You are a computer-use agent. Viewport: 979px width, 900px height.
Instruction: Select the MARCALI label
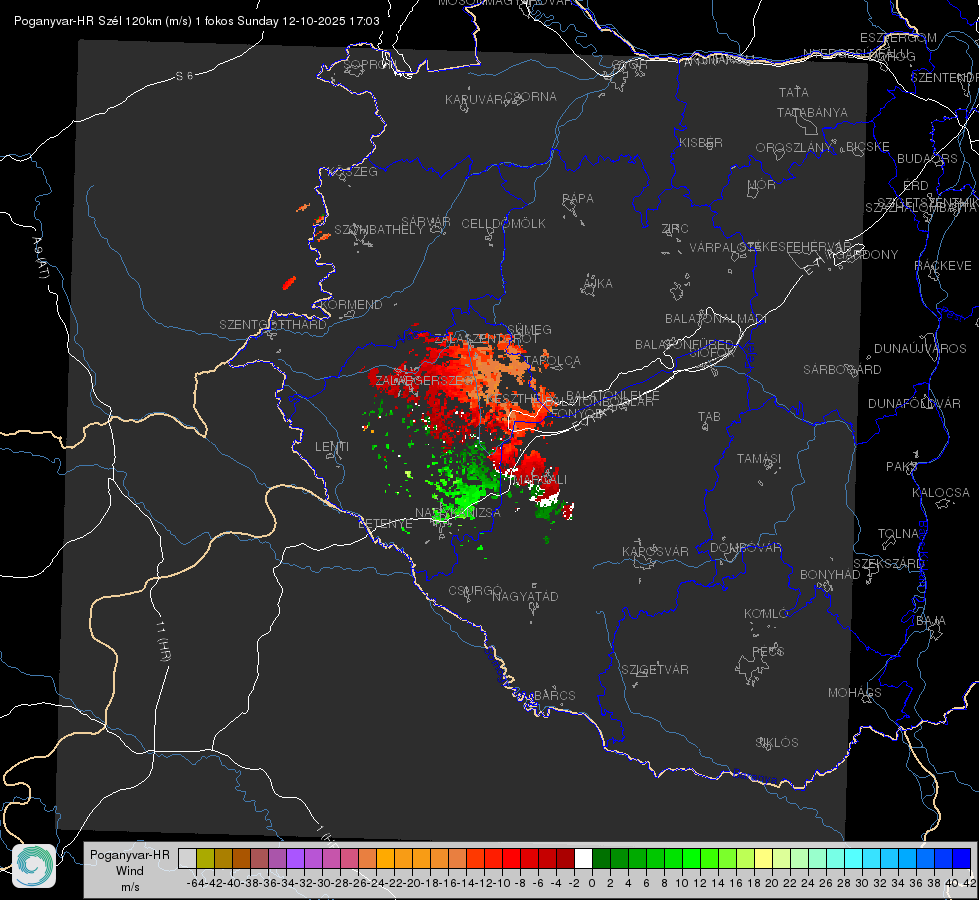tap(540, 479)
